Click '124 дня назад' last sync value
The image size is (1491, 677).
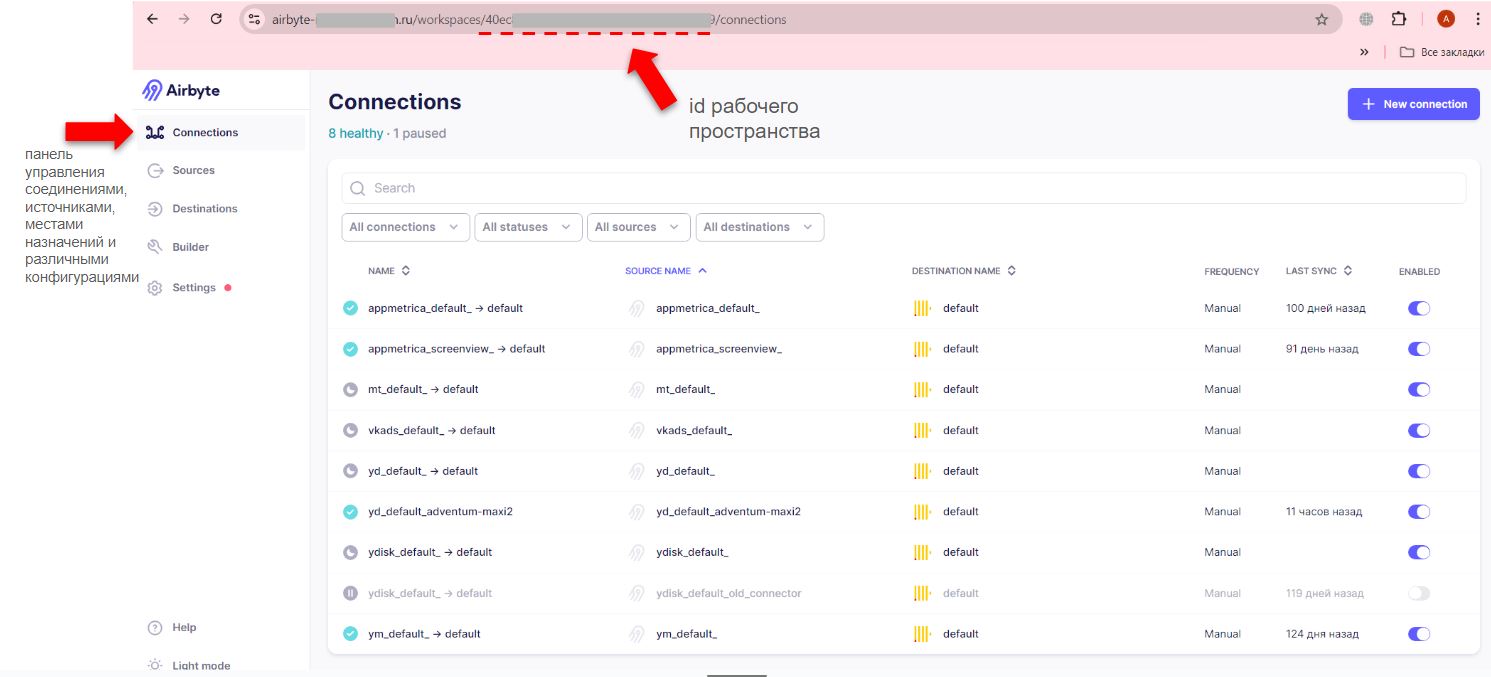(1322, 633)
